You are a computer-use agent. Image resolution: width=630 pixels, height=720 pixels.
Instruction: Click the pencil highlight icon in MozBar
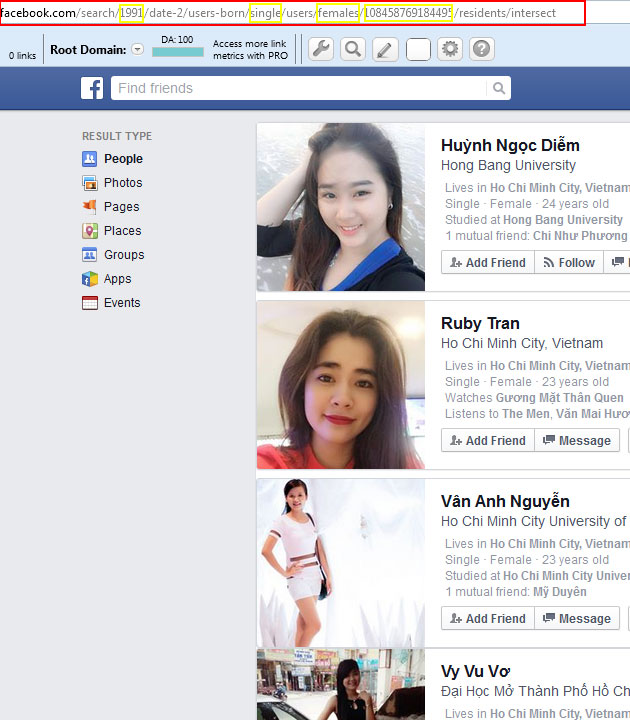click(385, 49)
